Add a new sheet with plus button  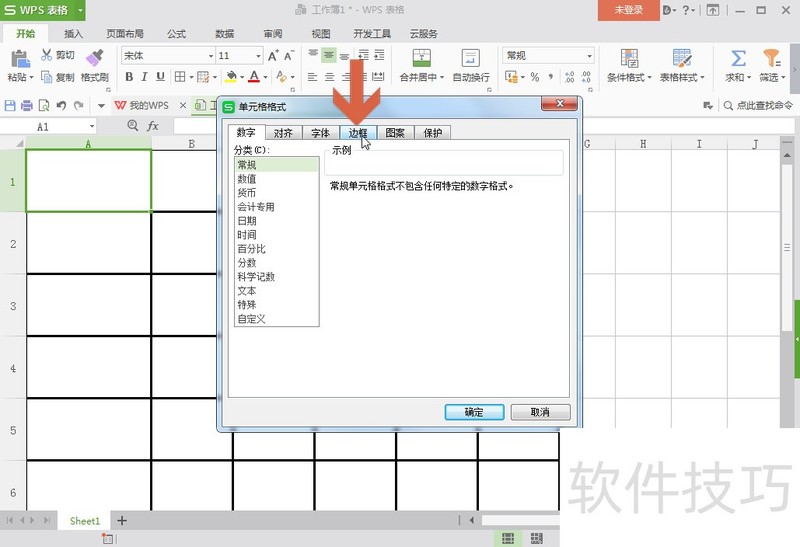[x=121, y=521]
